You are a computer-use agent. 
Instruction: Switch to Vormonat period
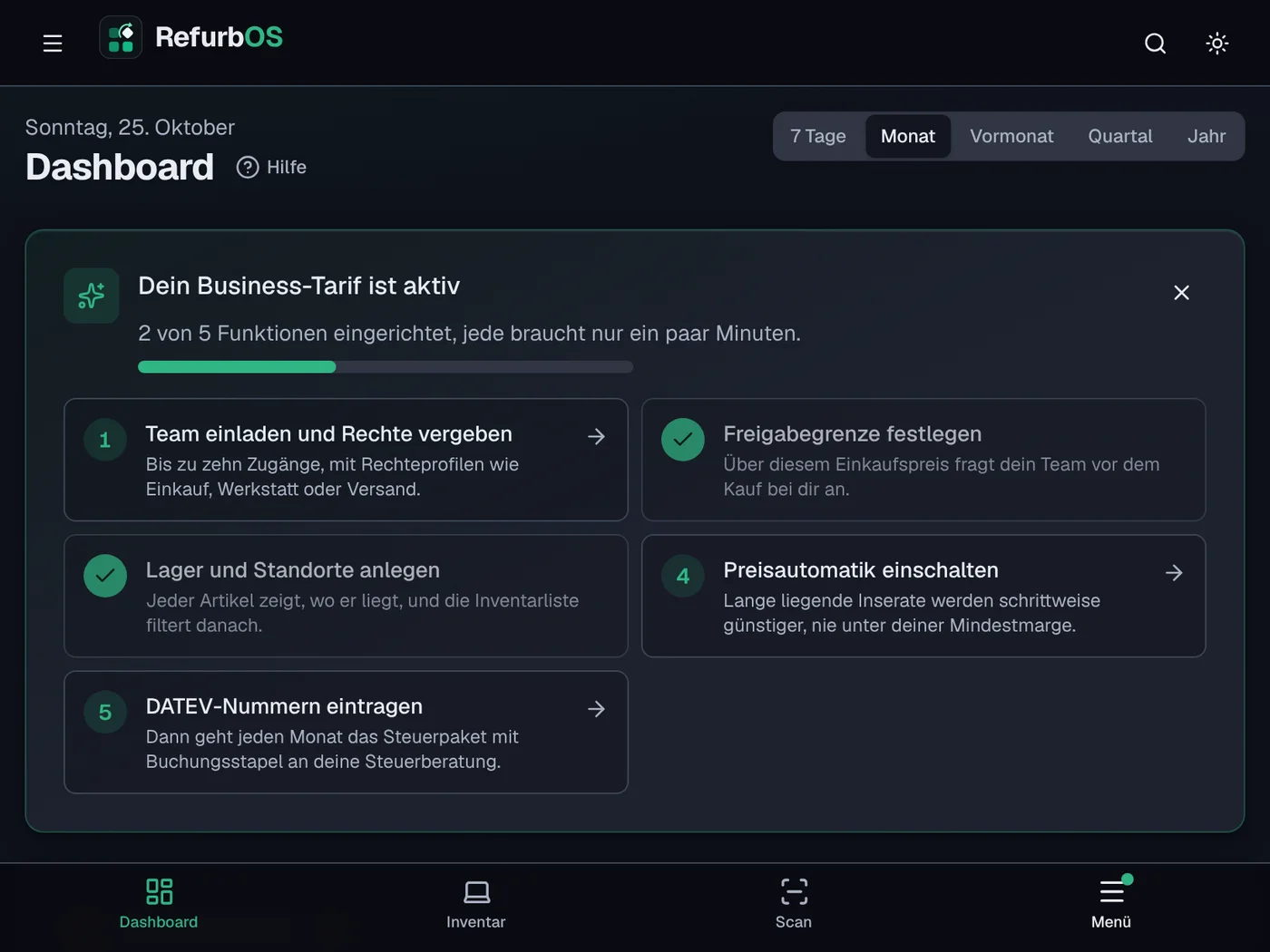[x=1011, y=136]
